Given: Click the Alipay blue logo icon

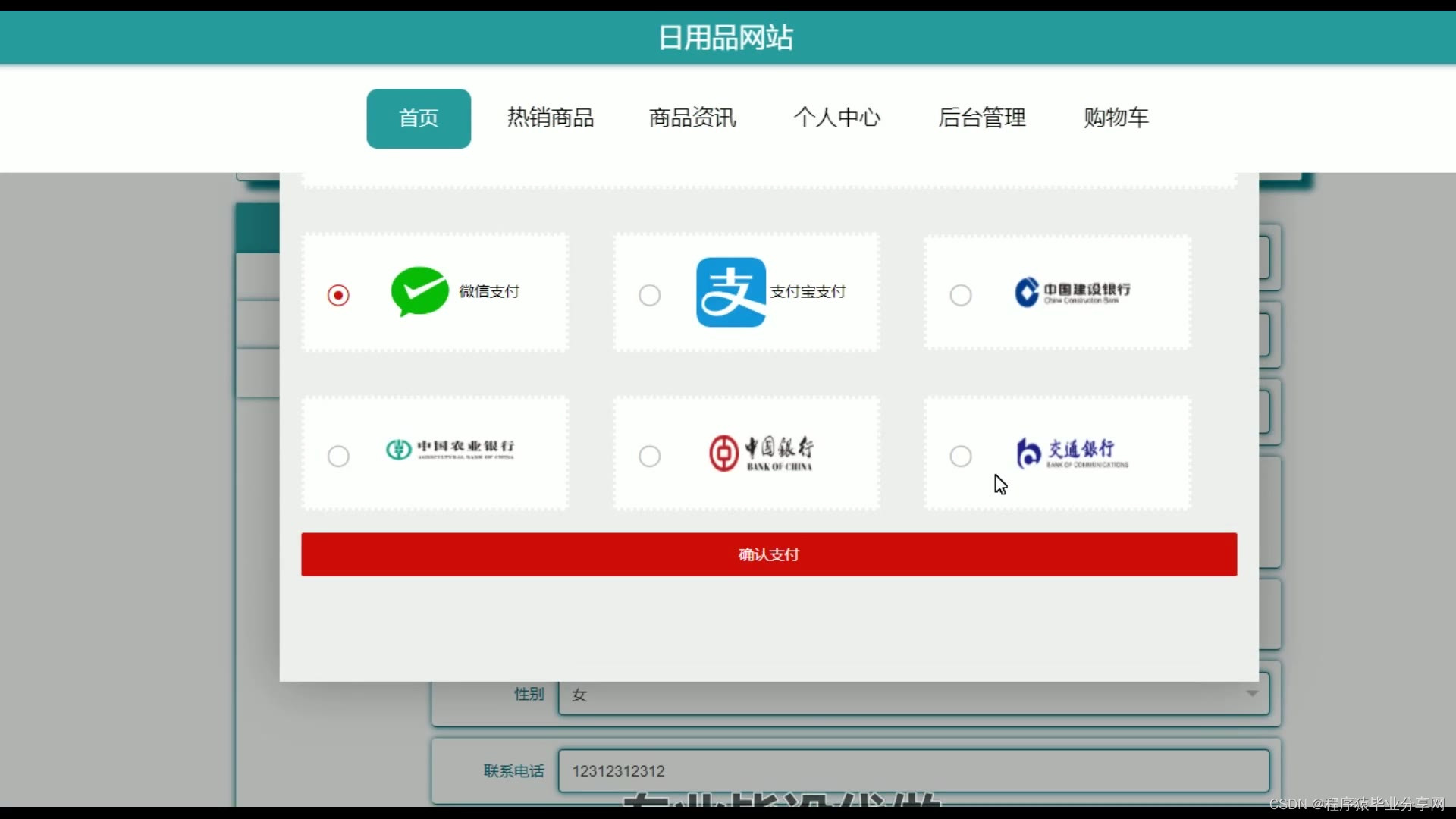Looking at the screenshot, I should (730, 292).
